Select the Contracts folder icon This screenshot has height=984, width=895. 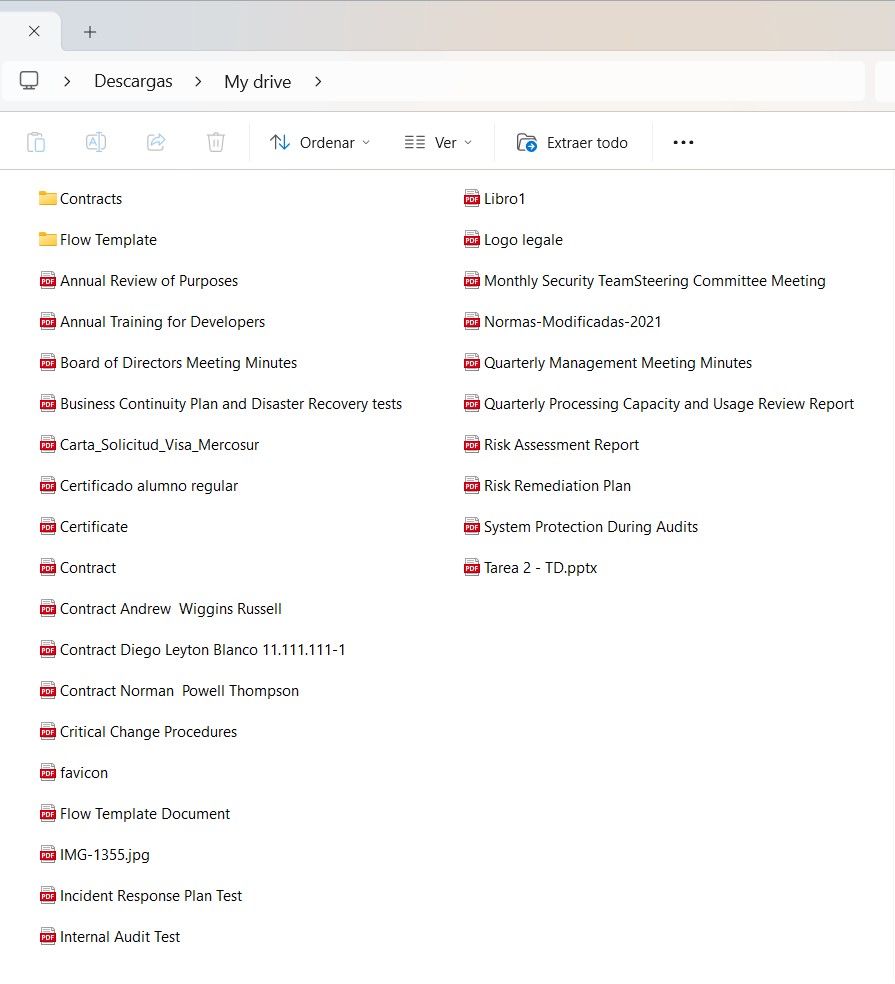coord(48,198)
